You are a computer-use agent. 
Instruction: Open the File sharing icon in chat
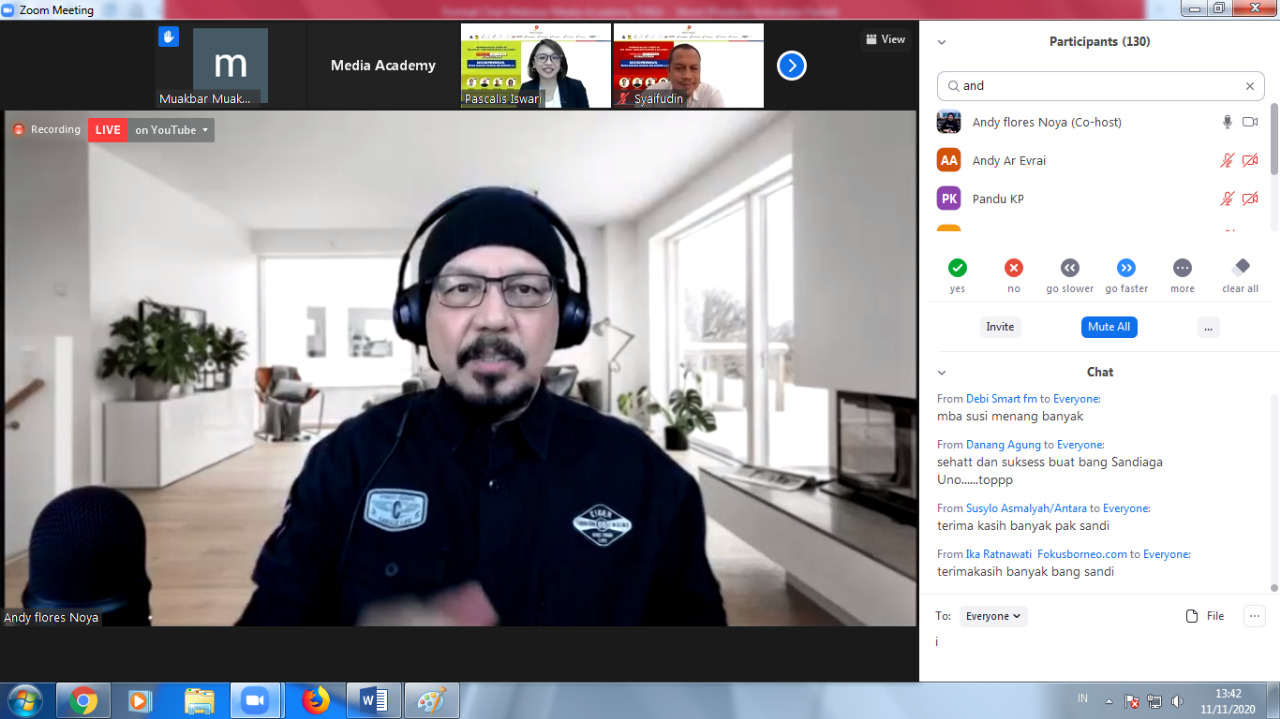[1190, 615]
